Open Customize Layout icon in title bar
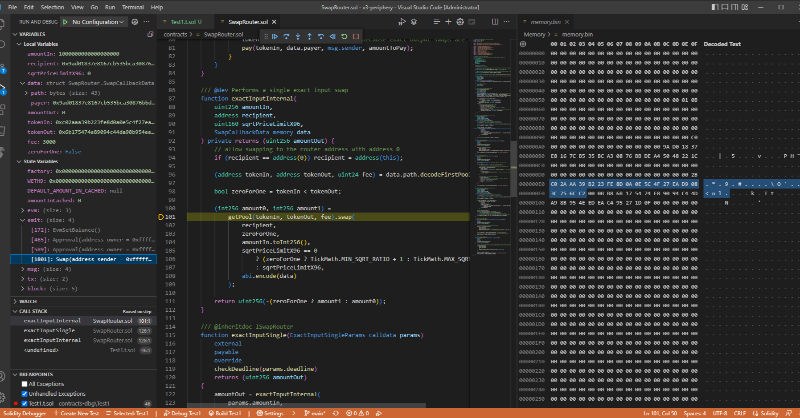 point(745,7)
